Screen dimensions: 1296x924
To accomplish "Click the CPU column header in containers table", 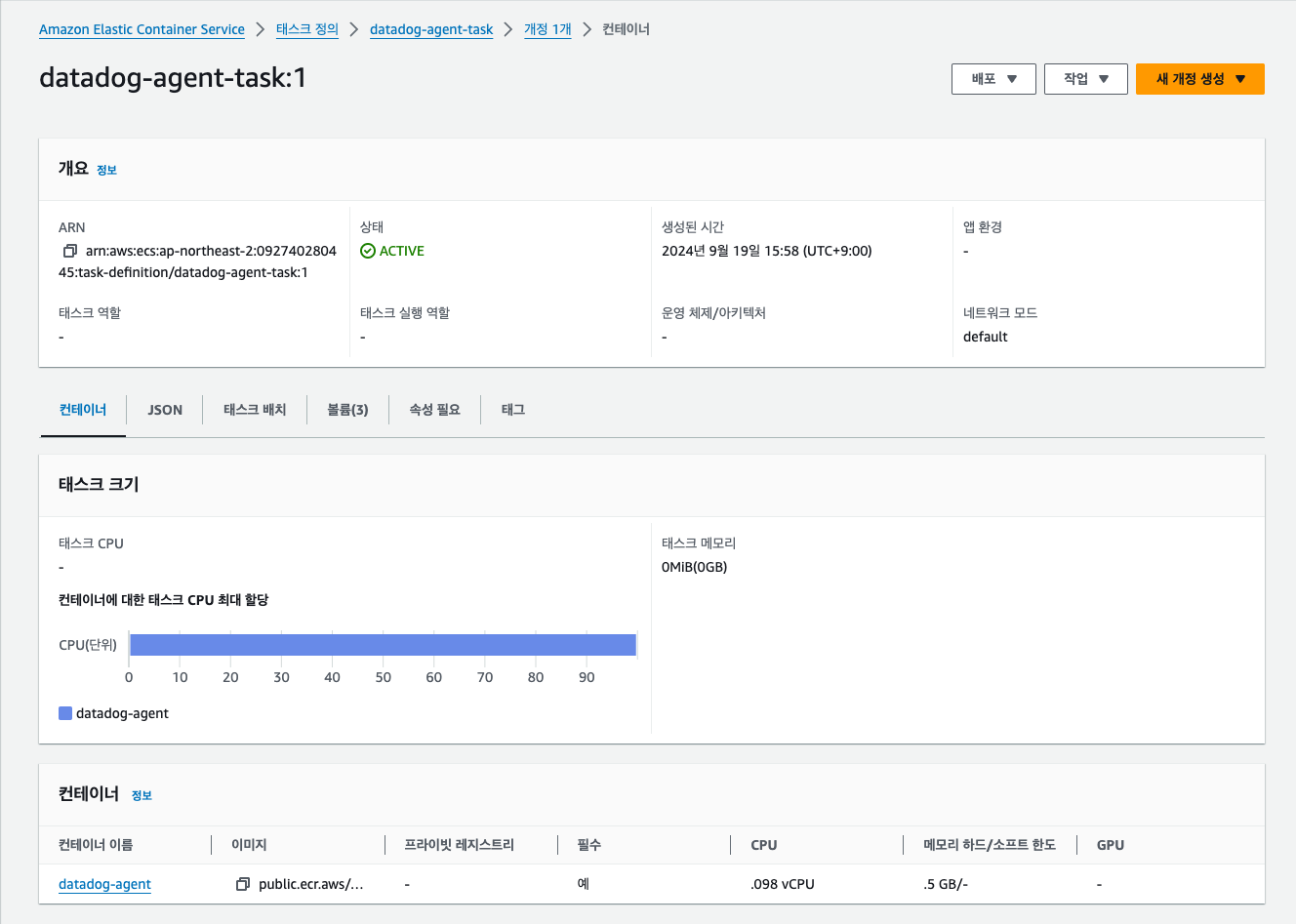I will pyautogui.click(x=764, y=845).
